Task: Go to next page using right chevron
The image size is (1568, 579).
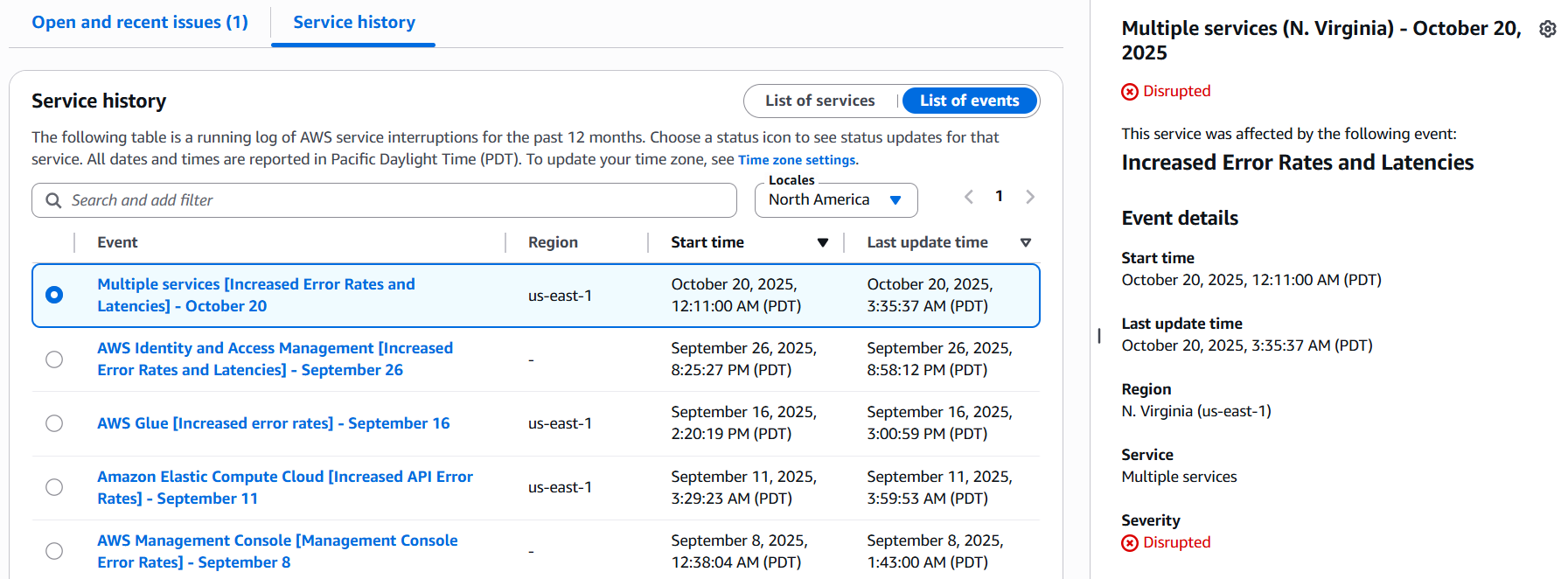Action: [x=1029, y=197]
